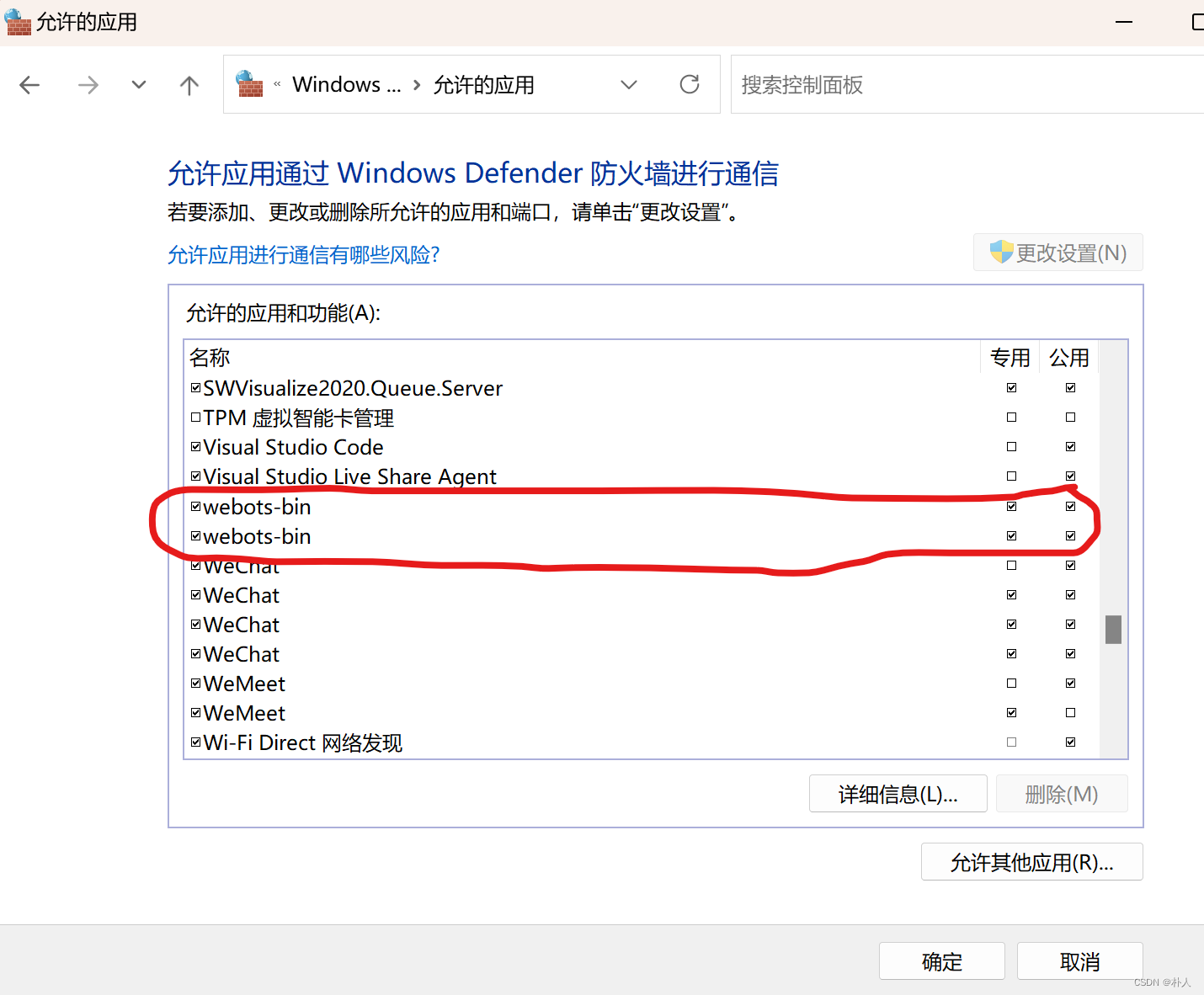Click the apps list scrollbar thumb

pyautogui.click(x=1113, y=629)
